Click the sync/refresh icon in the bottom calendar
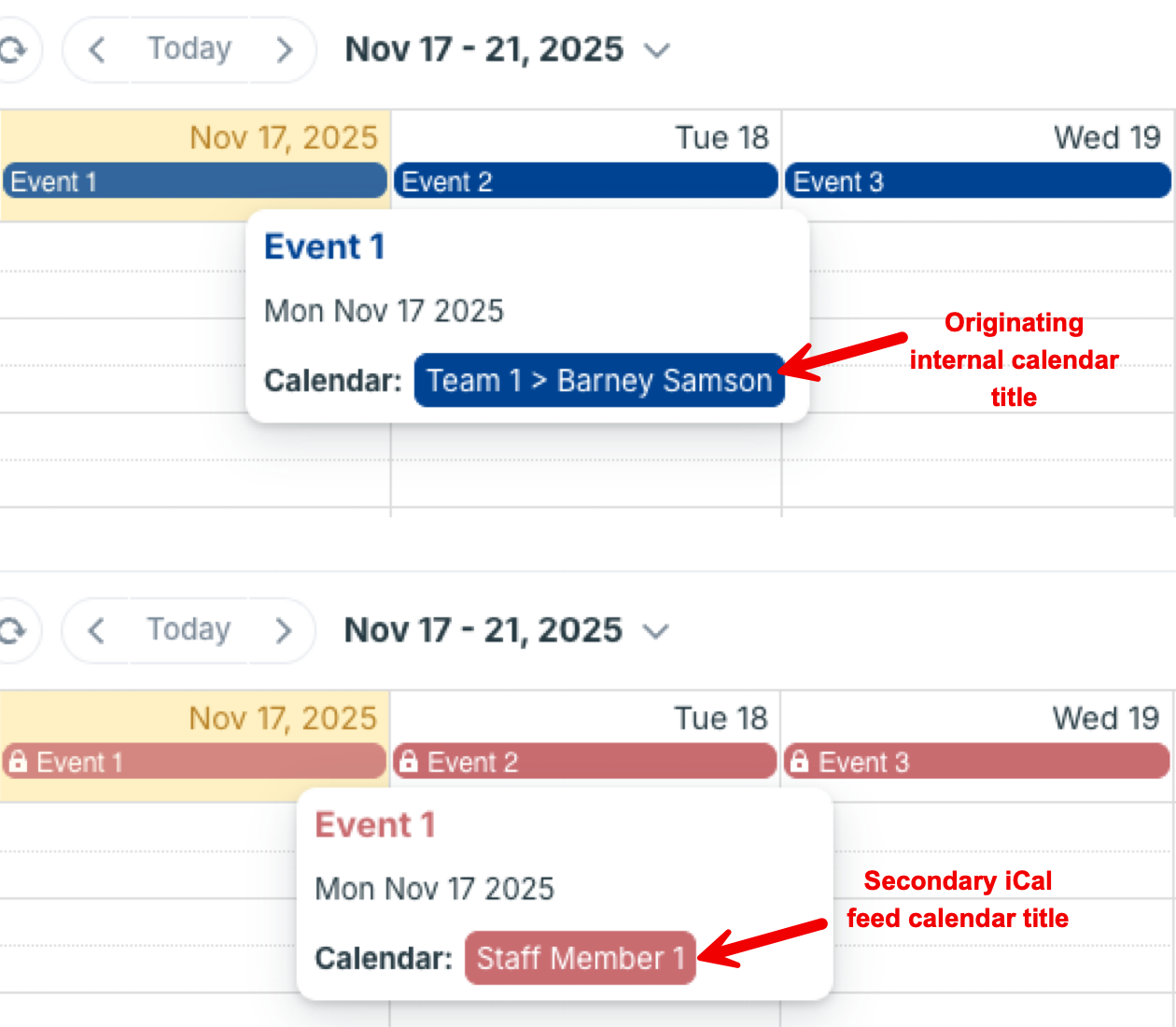 pyautogui.click(x=13, y=630)
